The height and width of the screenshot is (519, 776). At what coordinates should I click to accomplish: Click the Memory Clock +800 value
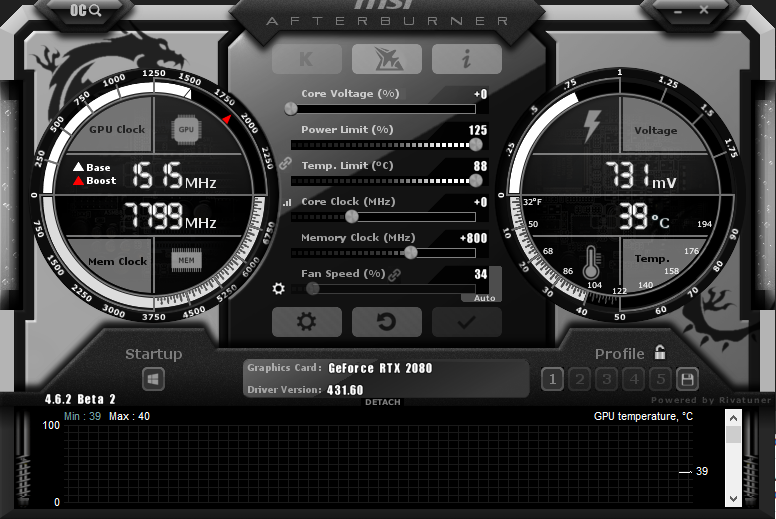[x=474, y=238]
